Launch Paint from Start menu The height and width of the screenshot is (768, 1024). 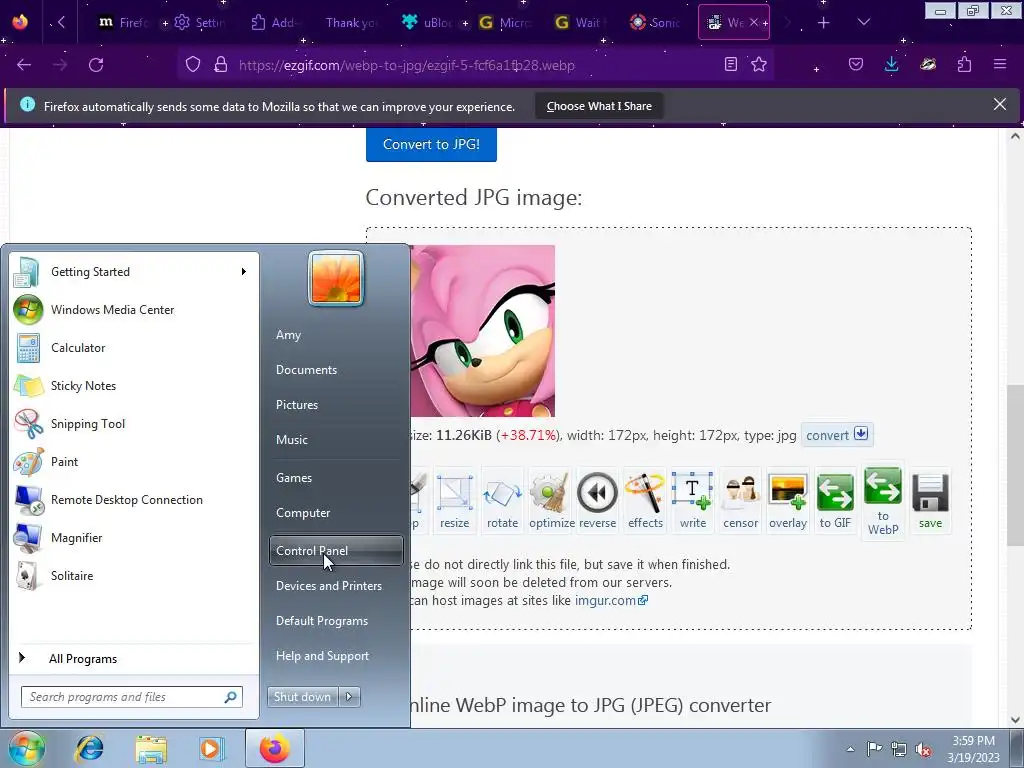point(134,462)
